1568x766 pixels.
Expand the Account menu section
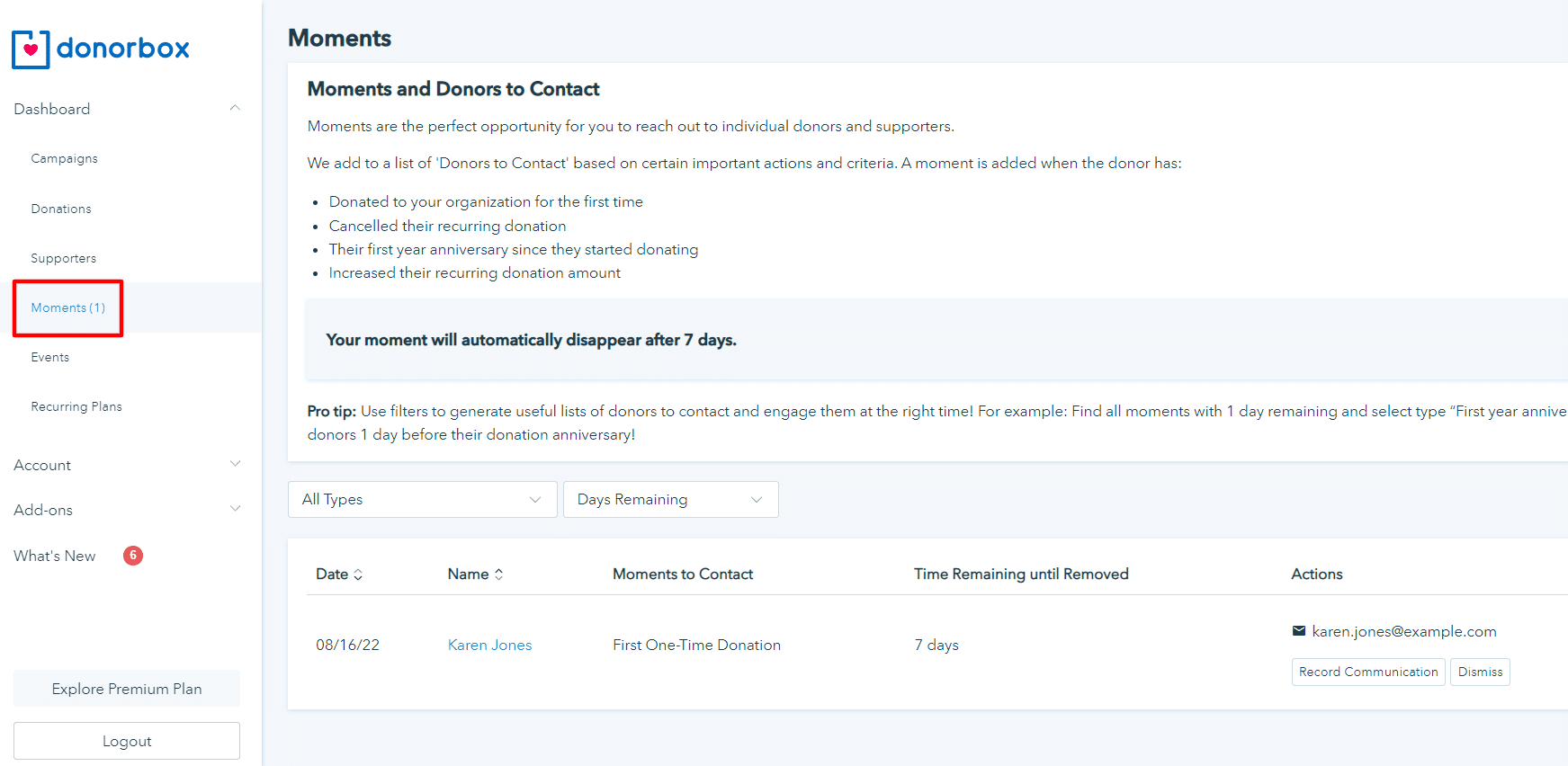(x=235, y=465)
